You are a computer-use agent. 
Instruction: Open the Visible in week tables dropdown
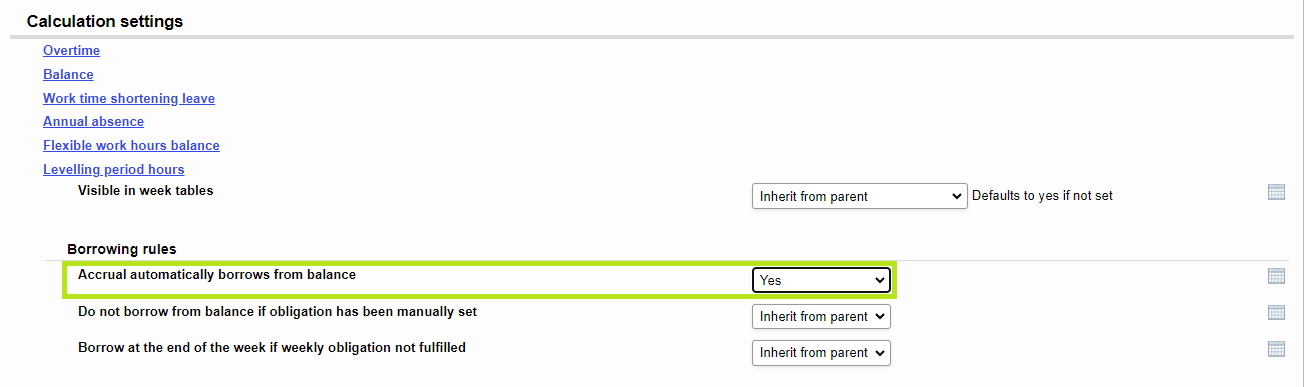coord(860,196)
